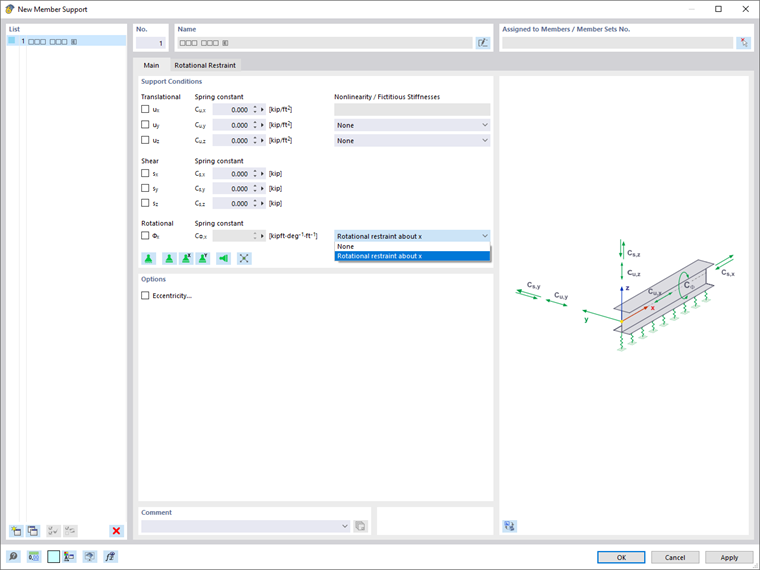The image size is (760, 570).
Task: Maximize the New Member Support window
Action: point(718,9)
